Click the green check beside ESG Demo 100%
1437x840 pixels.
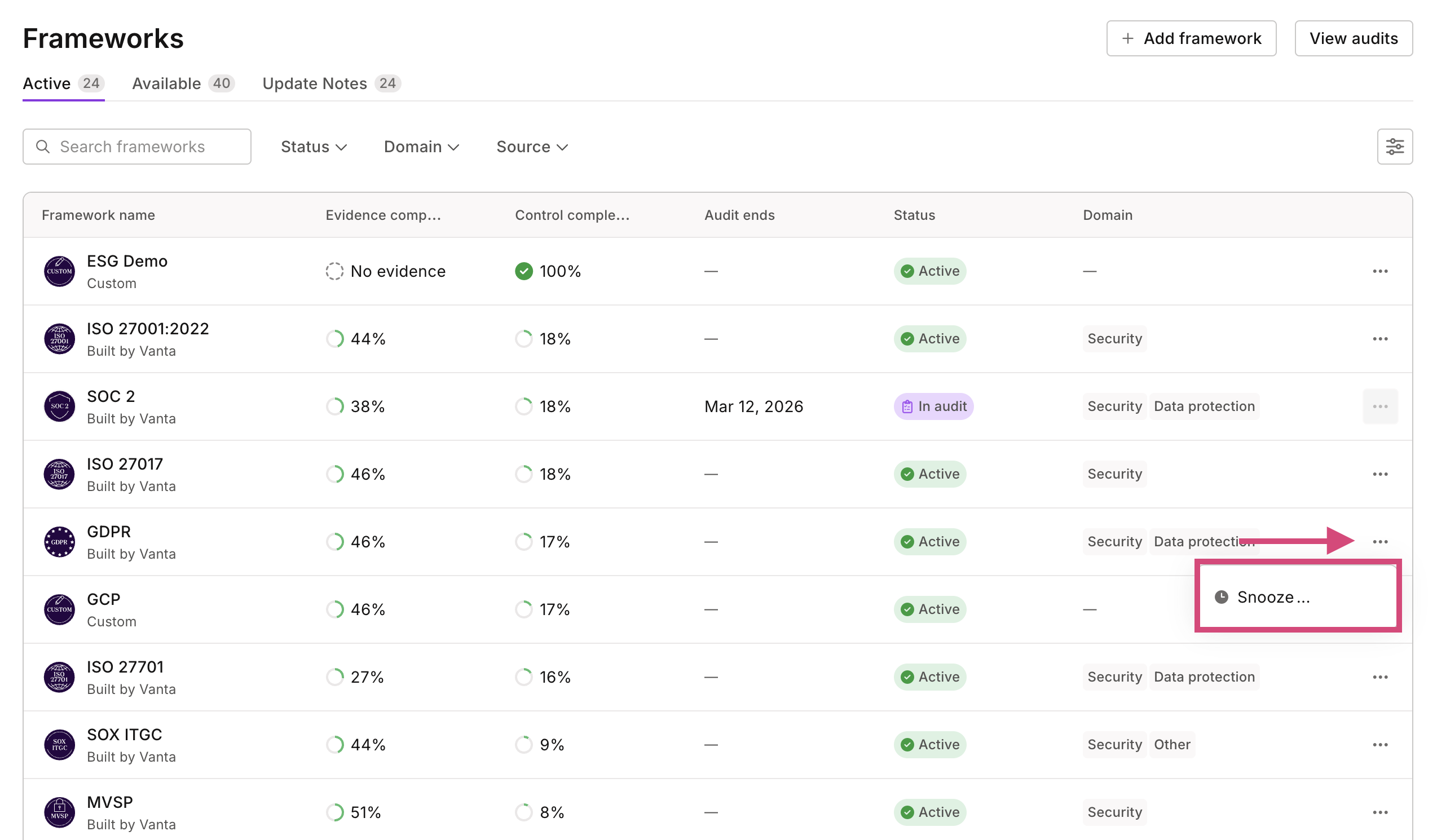point(523,271)
